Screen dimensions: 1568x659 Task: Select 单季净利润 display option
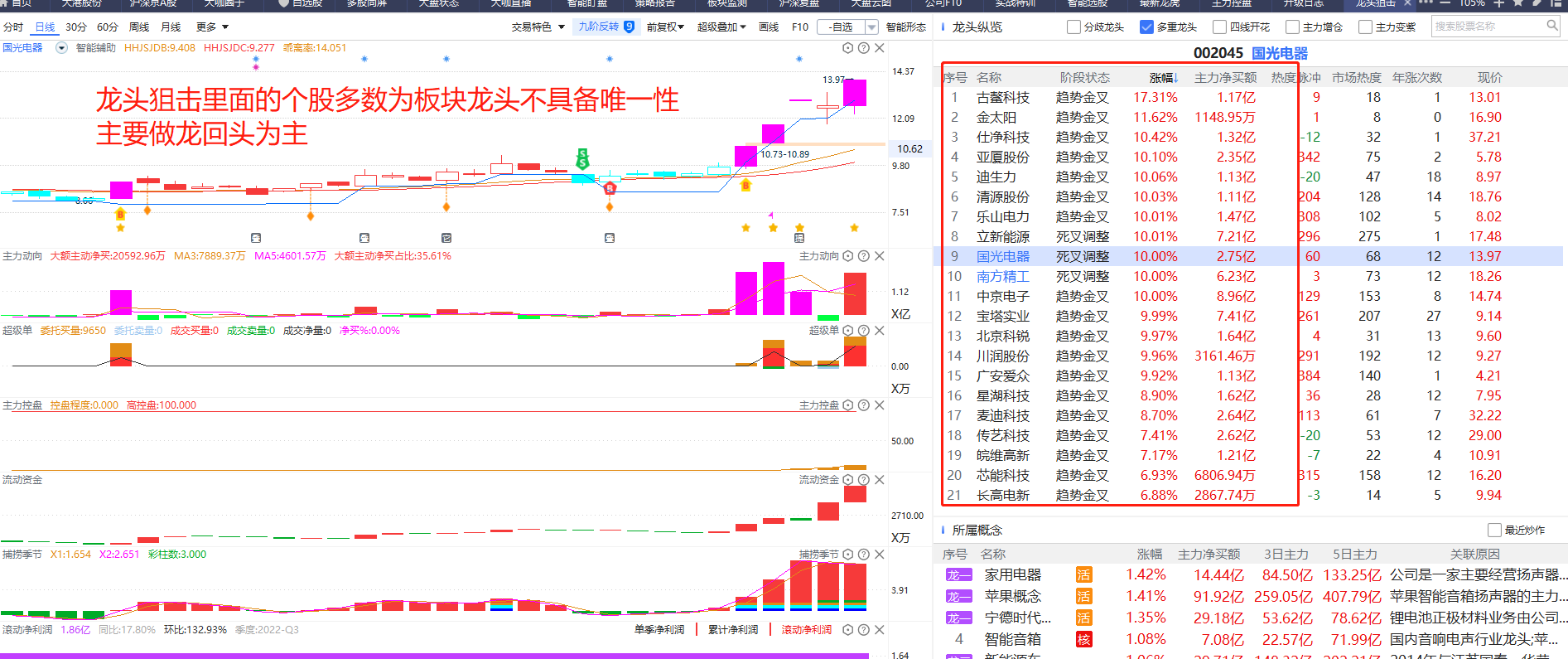pos(659,630)
